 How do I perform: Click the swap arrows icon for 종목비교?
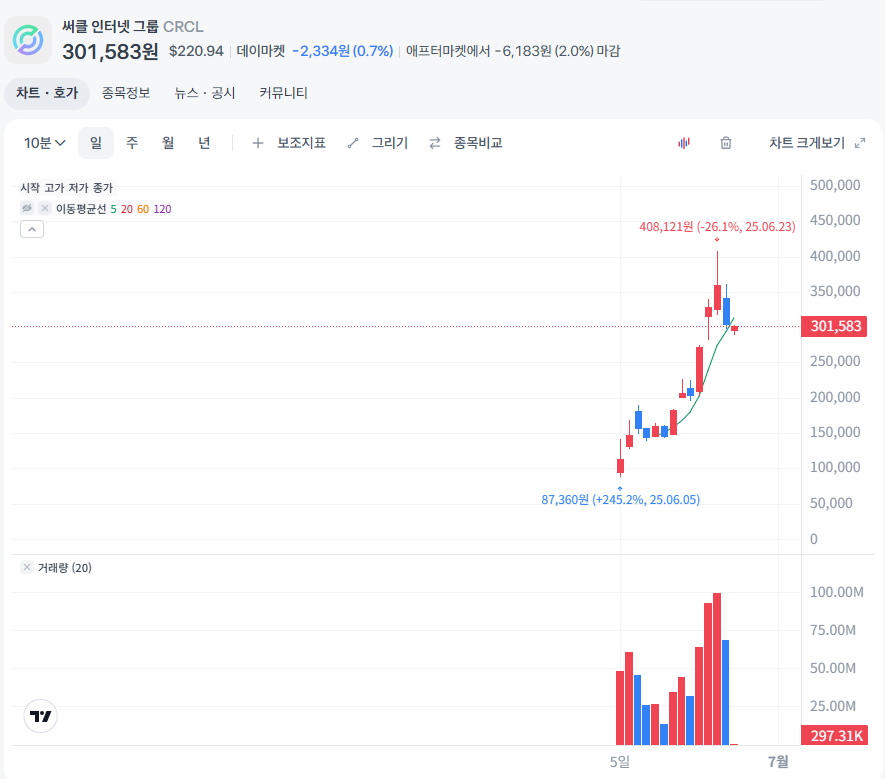click(x=435, y=143)
